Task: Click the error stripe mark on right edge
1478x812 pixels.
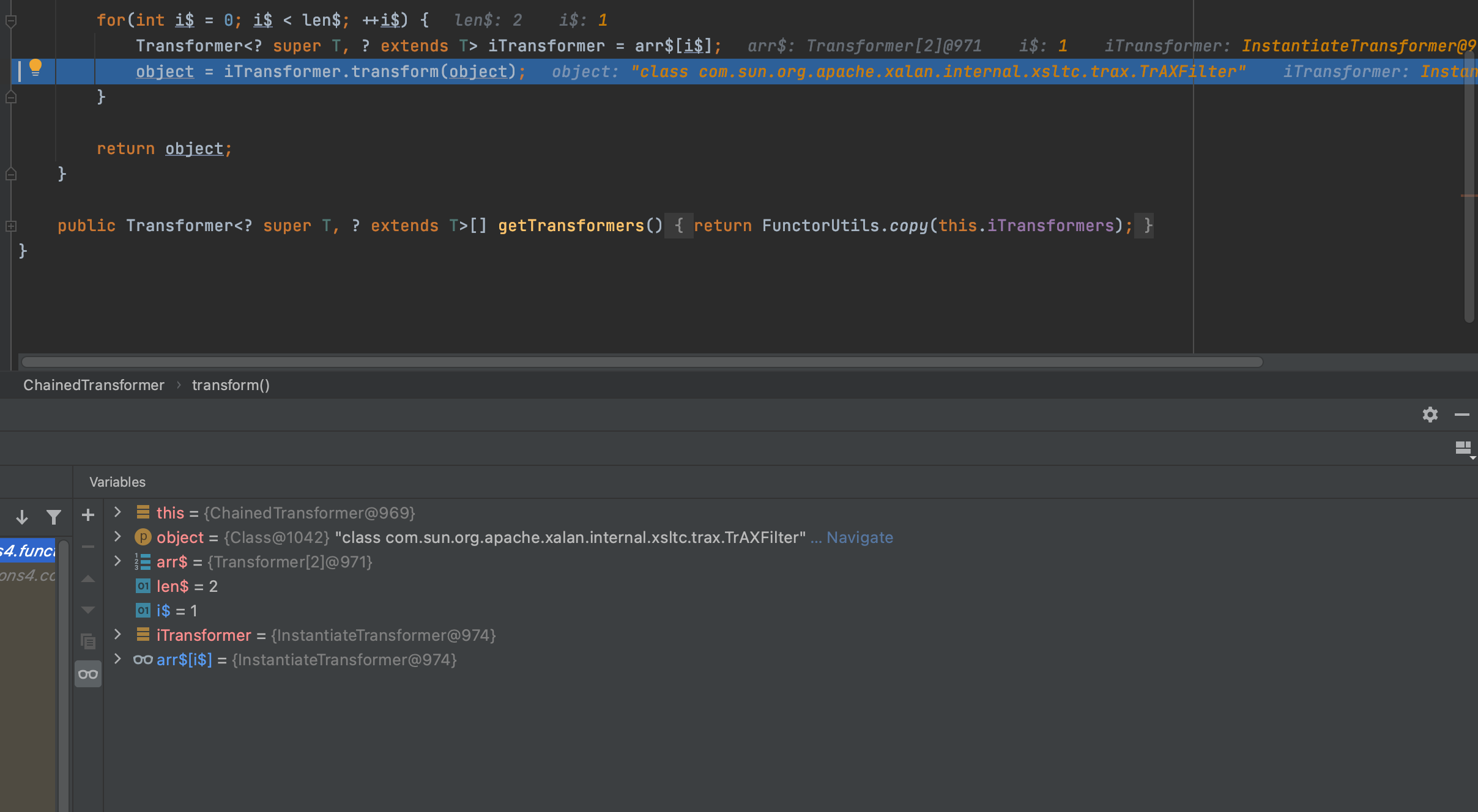Action: click(x=1468, y=196)
